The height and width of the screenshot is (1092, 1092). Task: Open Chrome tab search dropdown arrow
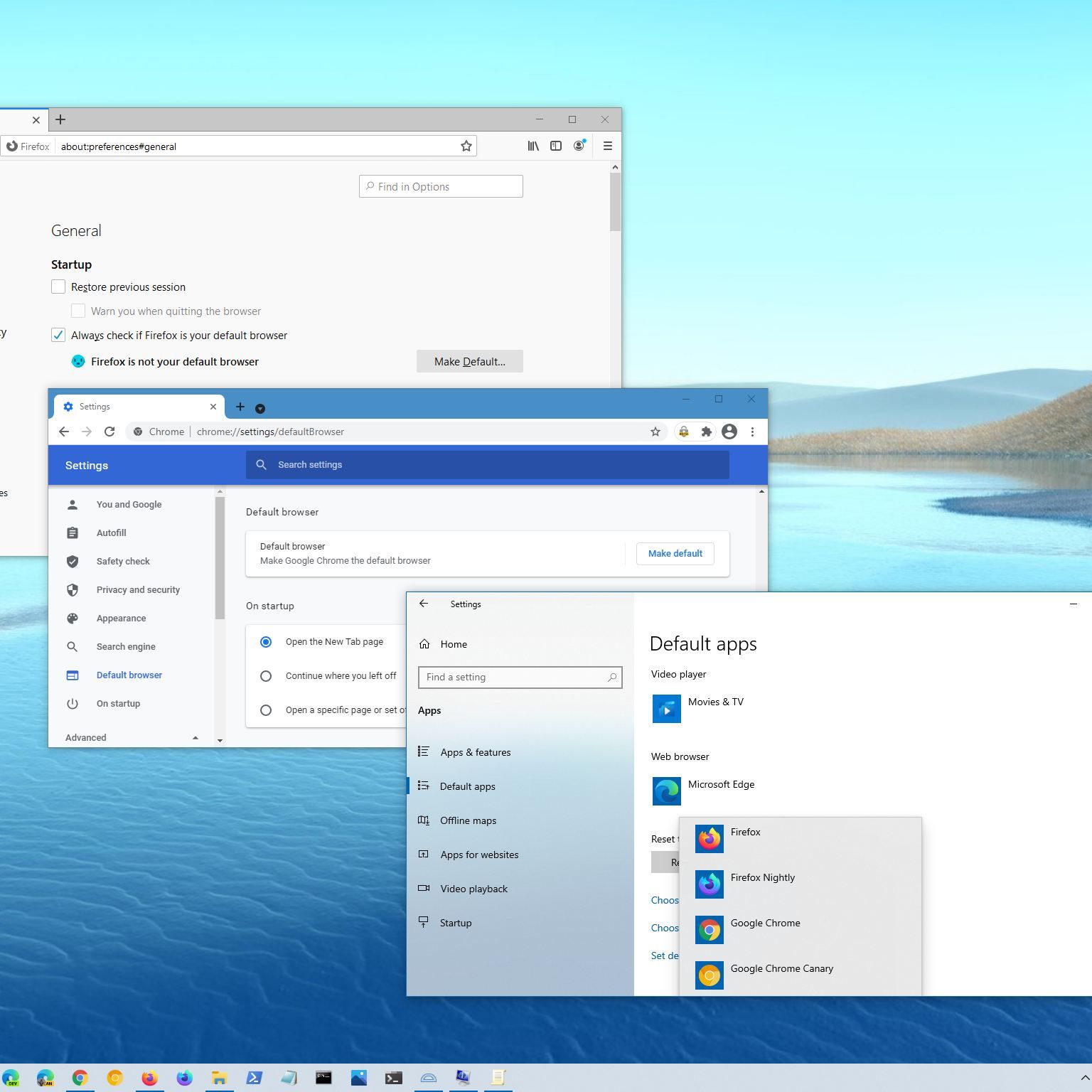[x=260, y=408]
